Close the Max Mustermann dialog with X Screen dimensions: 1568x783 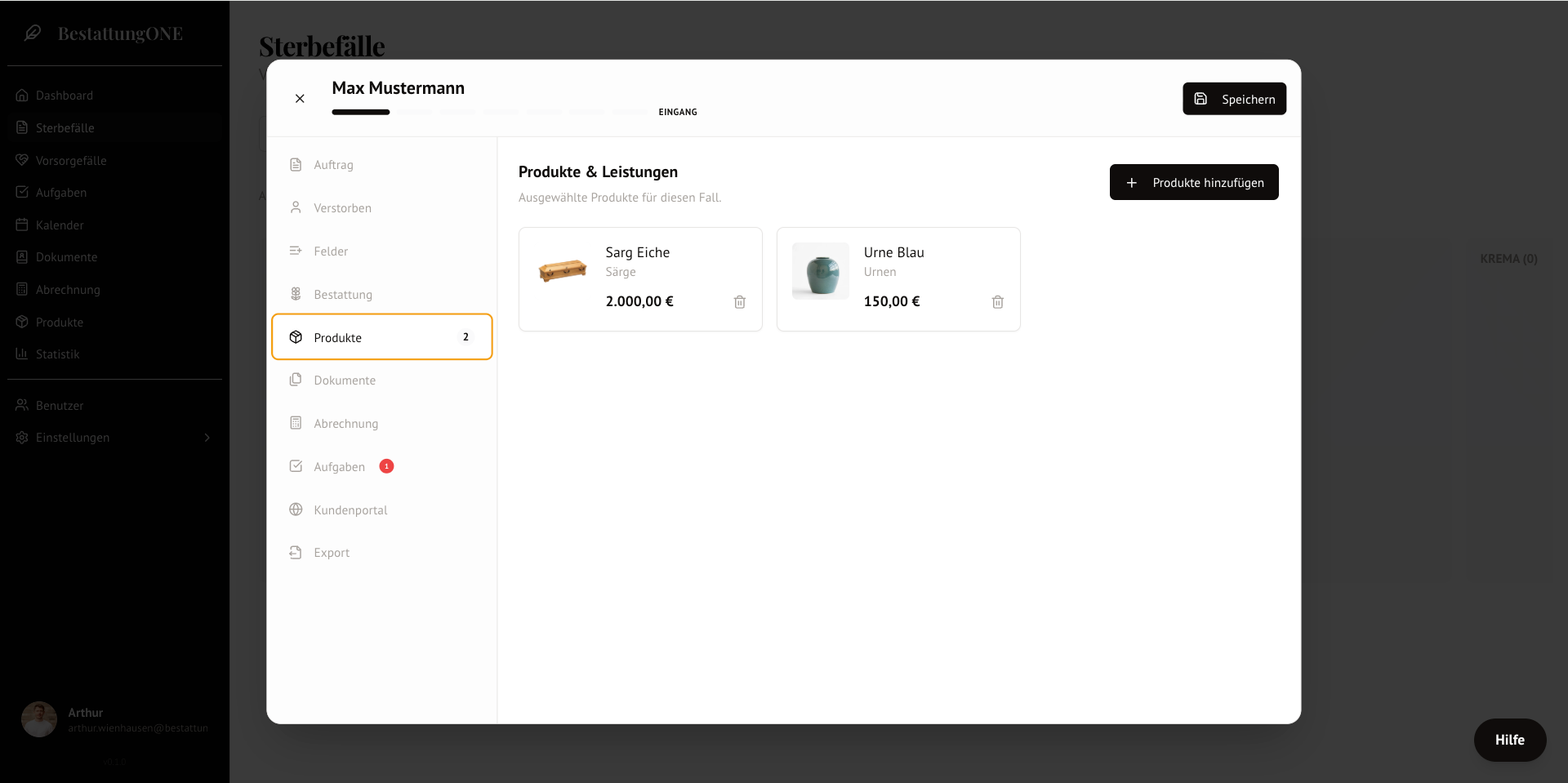coord(300,99)
